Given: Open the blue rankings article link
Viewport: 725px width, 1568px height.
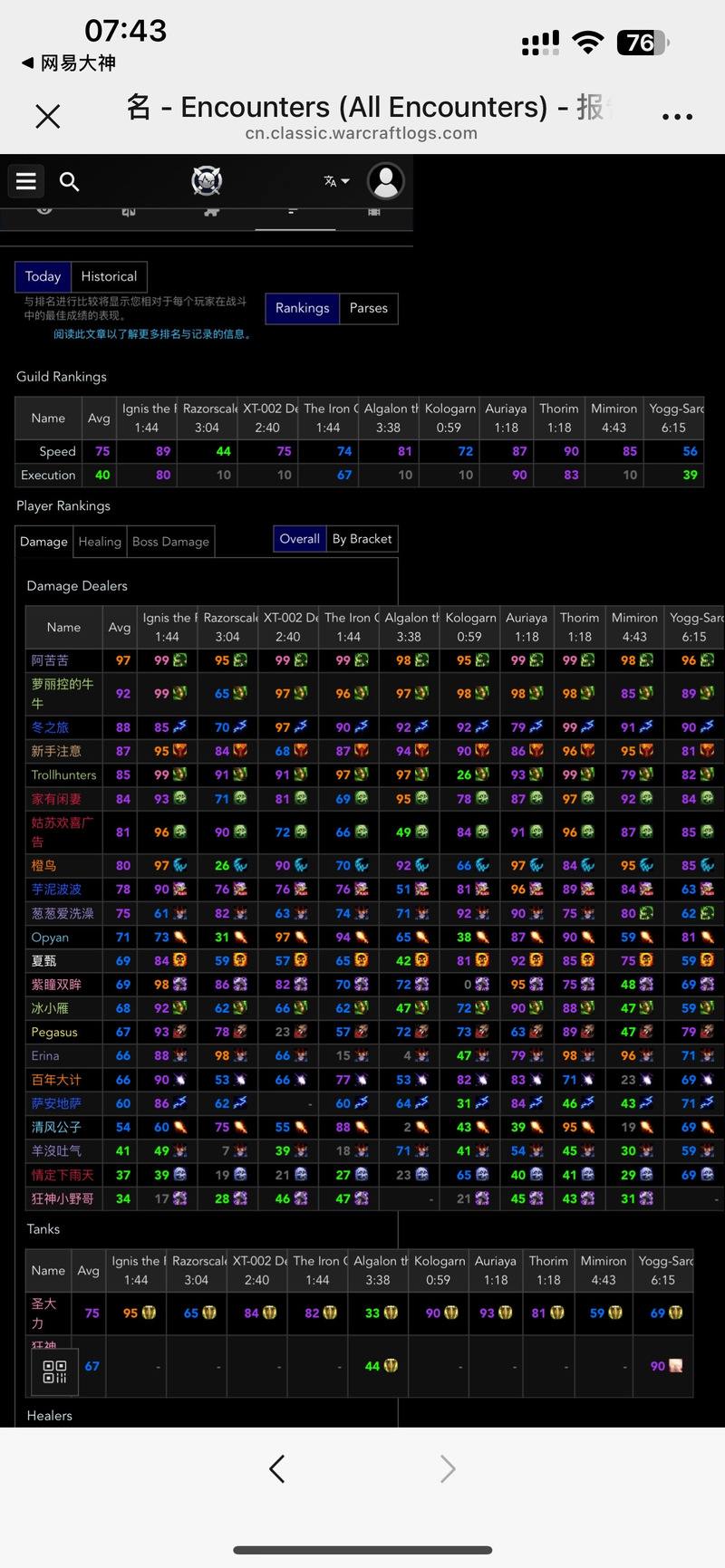Looking at the screenshot, I should (x=151, y=334).
